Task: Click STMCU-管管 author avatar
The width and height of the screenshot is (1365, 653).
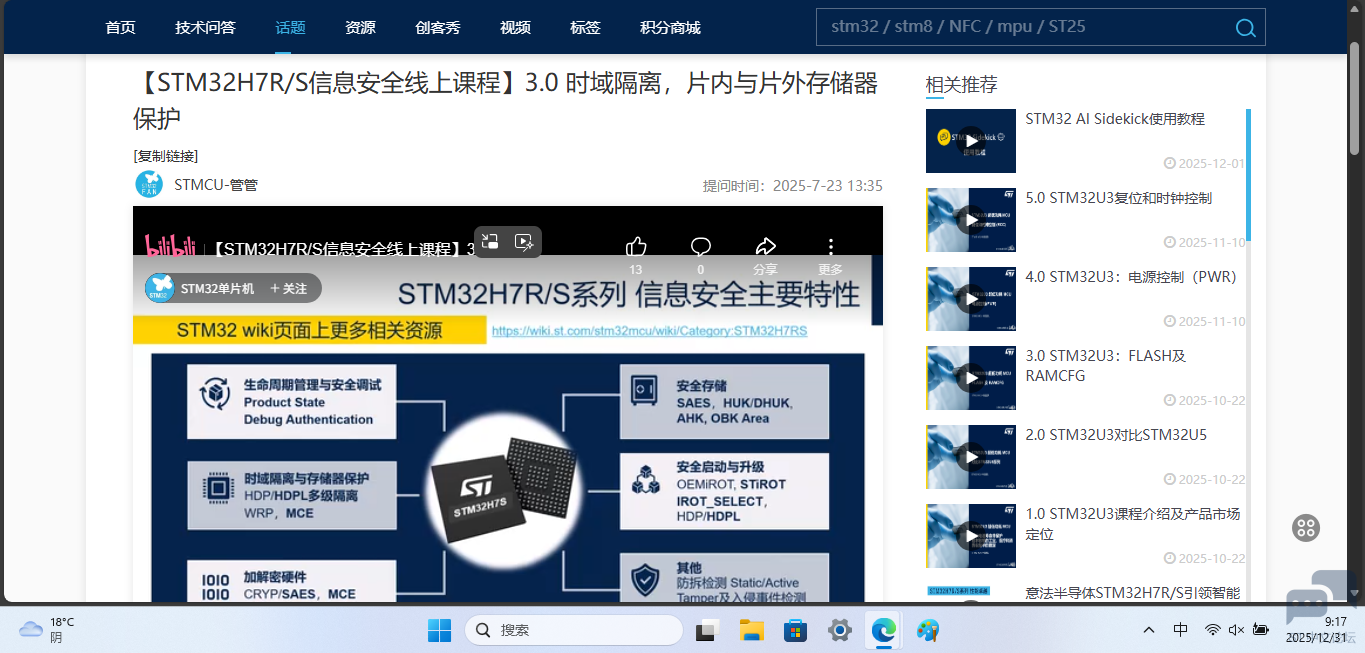Action: 149,184
